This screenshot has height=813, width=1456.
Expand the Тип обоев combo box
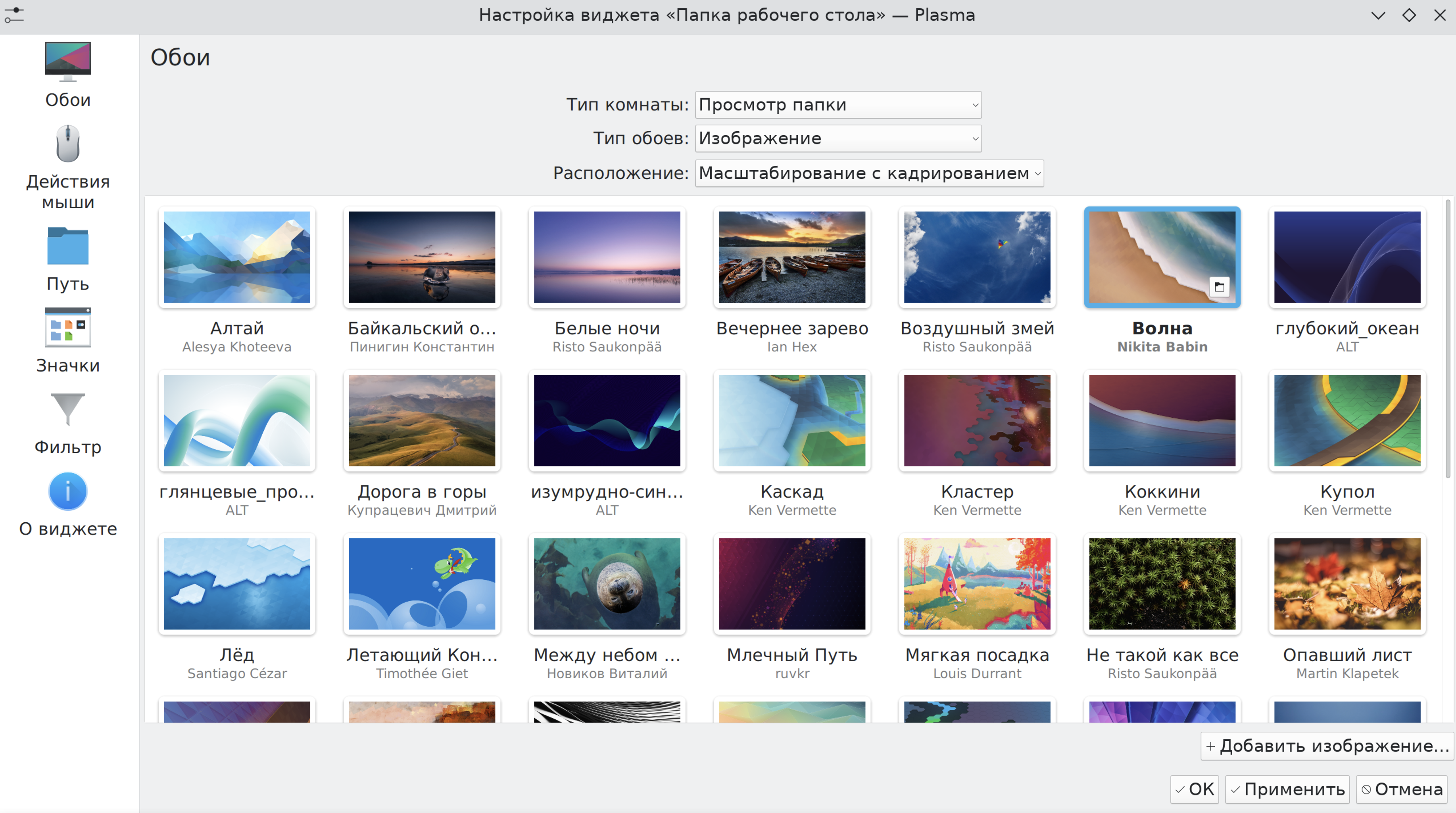click(837, 138)
